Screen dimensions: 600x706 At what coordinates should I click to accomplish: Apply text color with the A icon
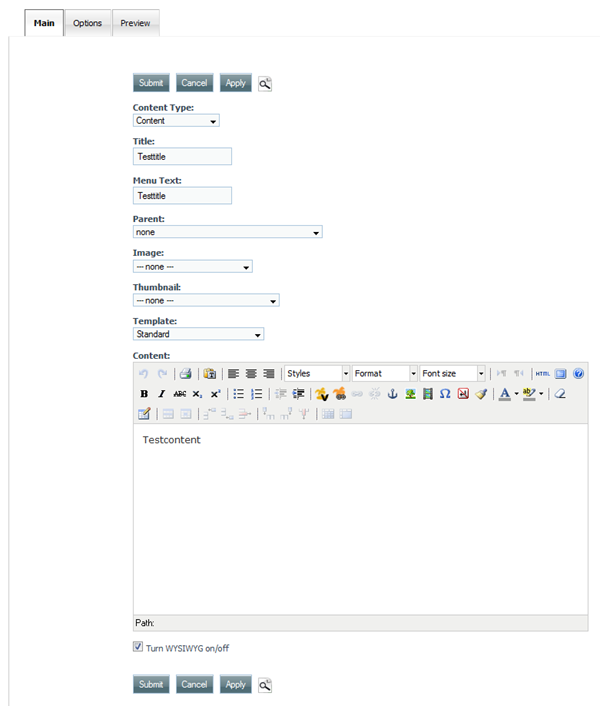pyautogui.click(x=505, y=394)
